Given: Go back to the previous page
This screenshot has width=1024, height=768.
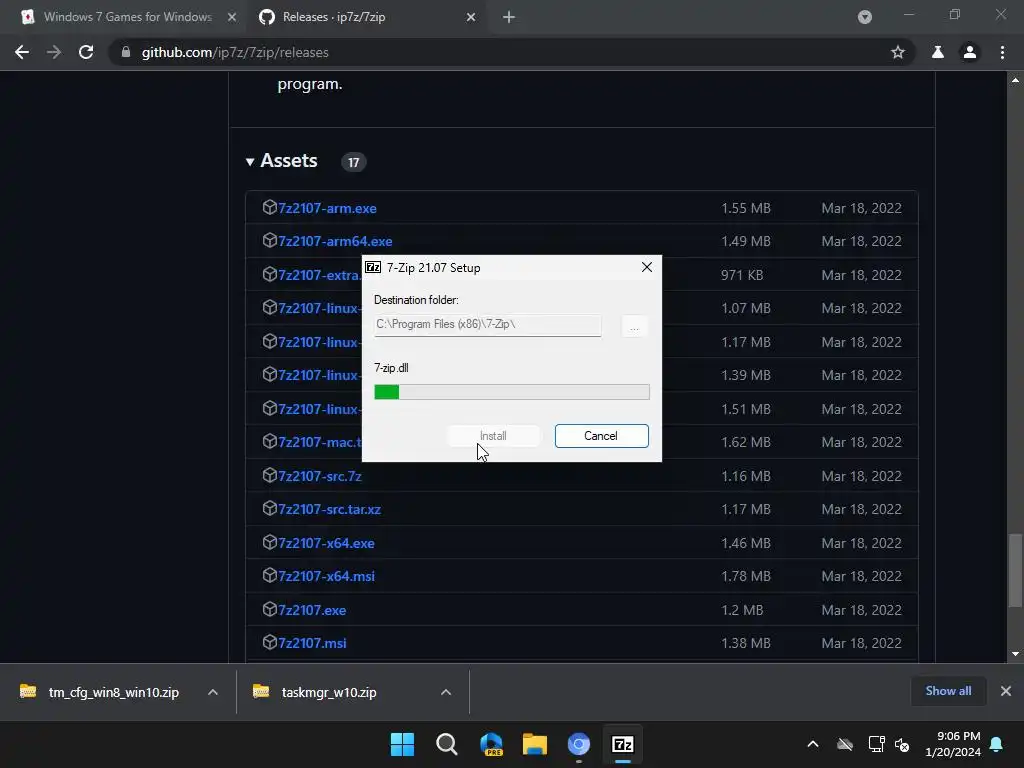Looking at the screenshot, I should point(22,52).
